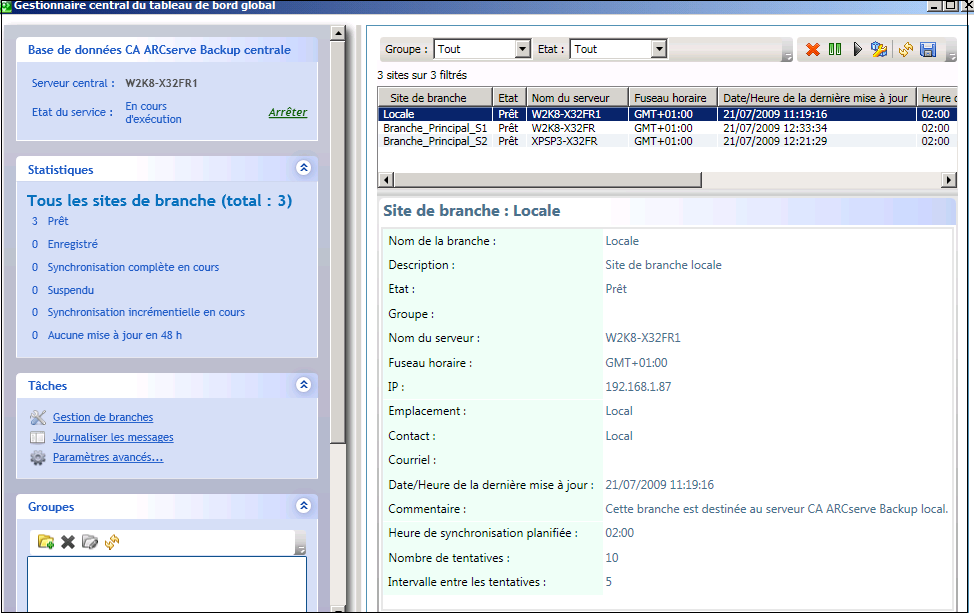The width and height of the screenshot is (974, 613).
Task: Edit the selected group using the edit icon
Action: pos(89,542)
